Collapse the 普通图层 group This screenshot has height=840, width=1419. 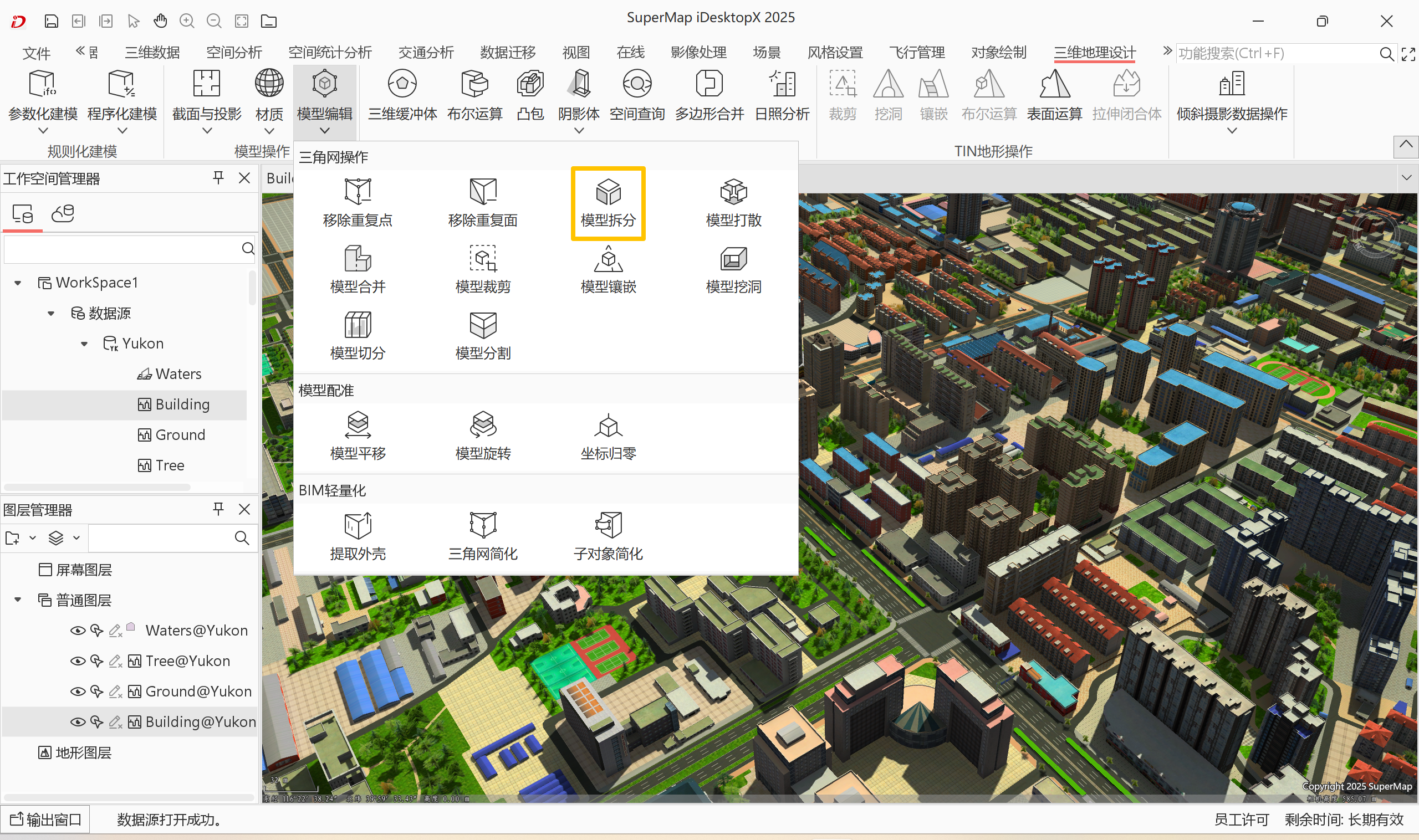point(18,600)
